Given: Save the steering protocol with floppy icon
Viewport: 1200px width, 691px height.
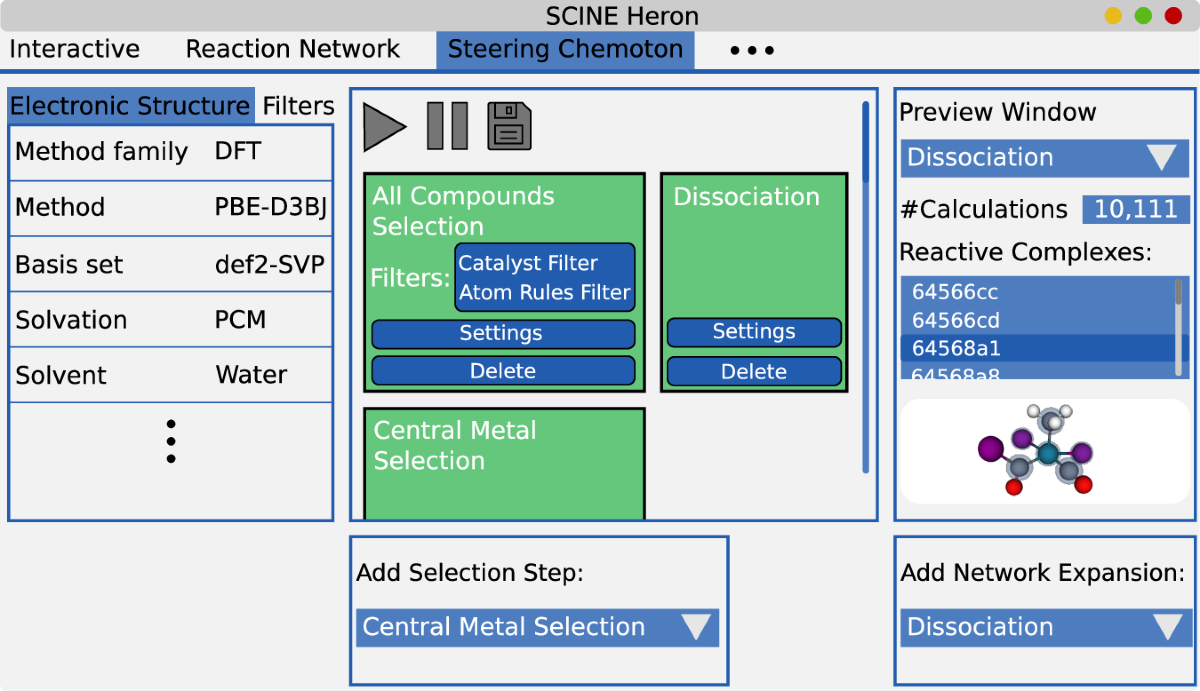Looking at the screenshot, I should click(x=509, y=127).
